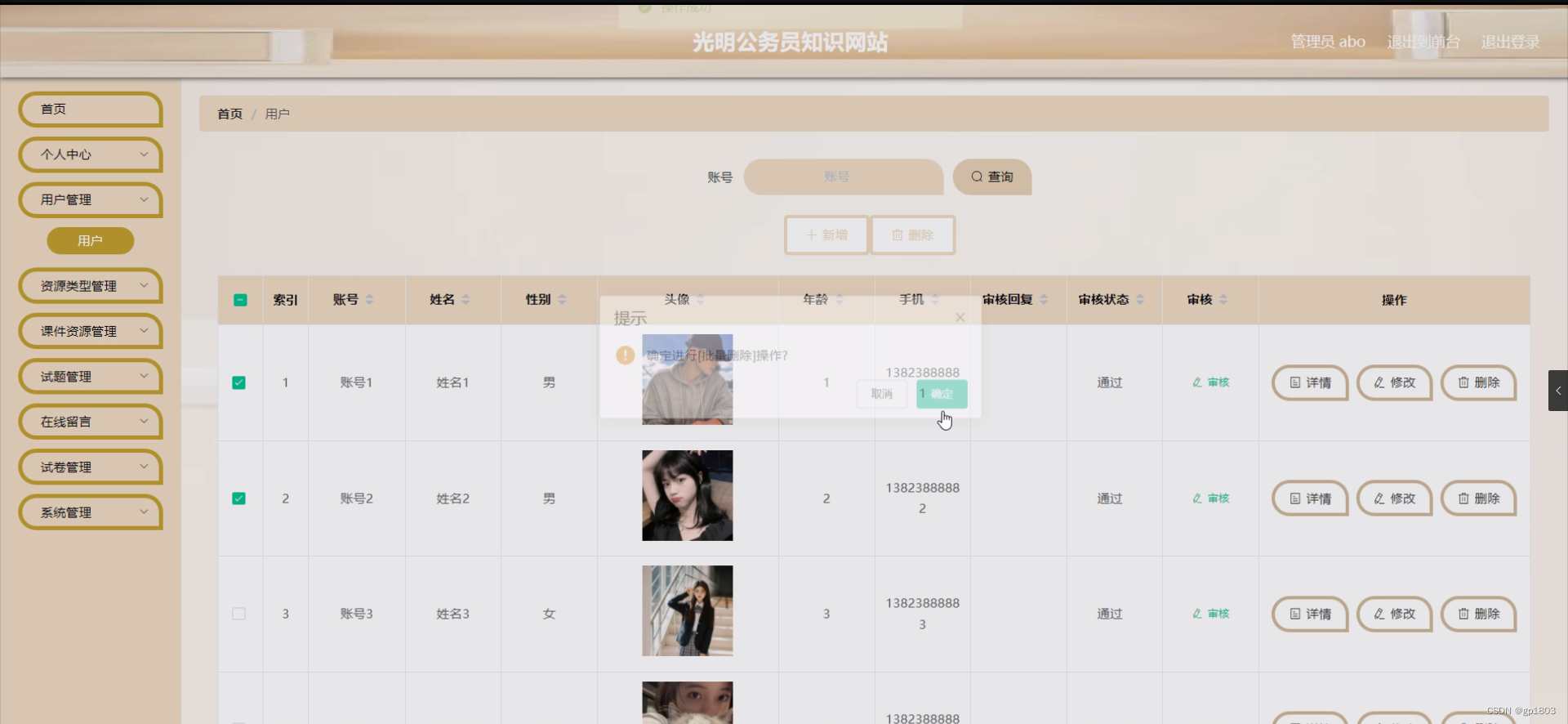1568x724 pixels.
Task: Open 详情 for row 账号2
Action: coord(1310,498)
